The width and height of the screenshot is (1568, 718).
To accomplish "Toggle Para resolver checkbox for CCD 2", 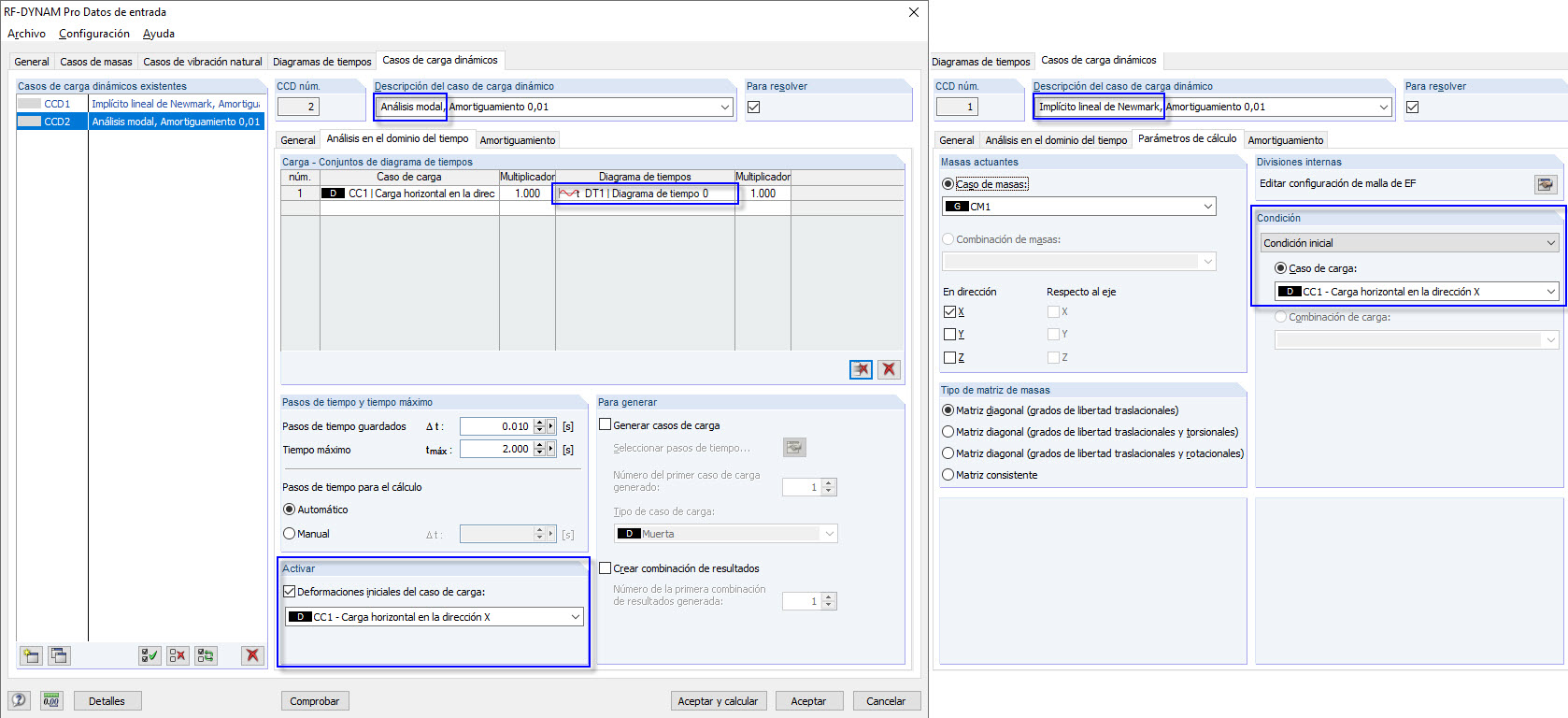I will point(754,107).
